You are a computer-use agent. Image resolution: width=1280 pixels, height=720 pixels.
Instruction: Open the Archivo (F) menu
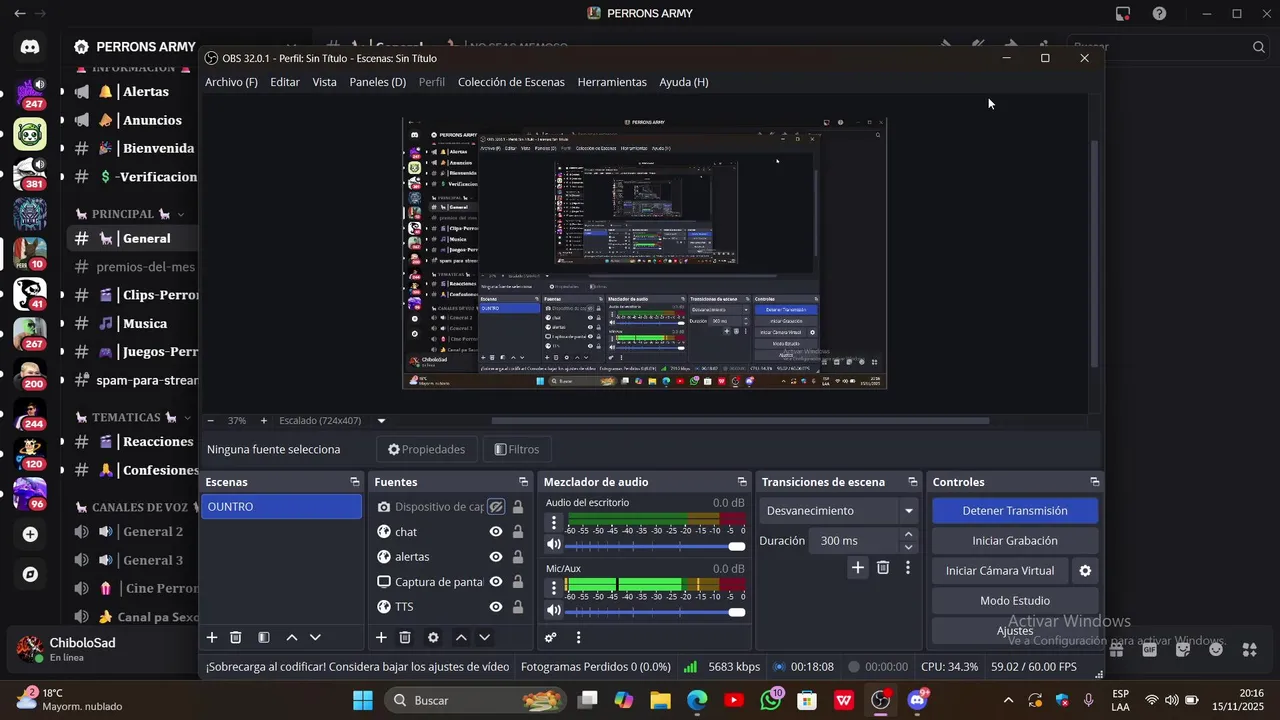pyautogui.click(x=231, y=82)
